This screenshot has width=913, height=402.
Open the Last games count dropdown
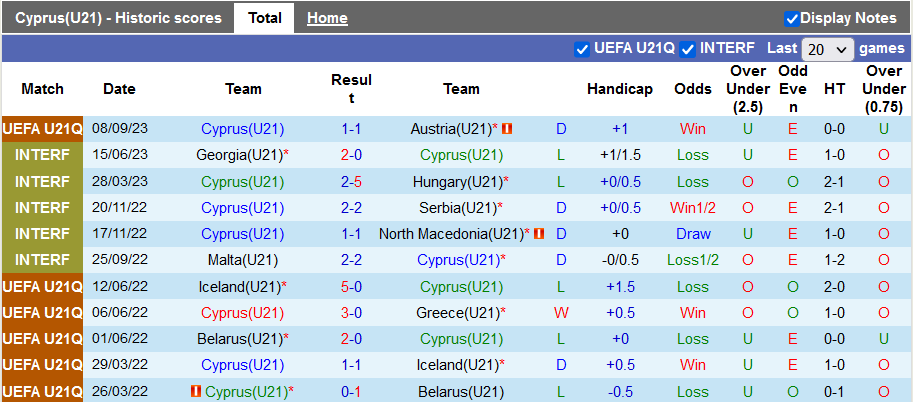[x=827, y=50]
